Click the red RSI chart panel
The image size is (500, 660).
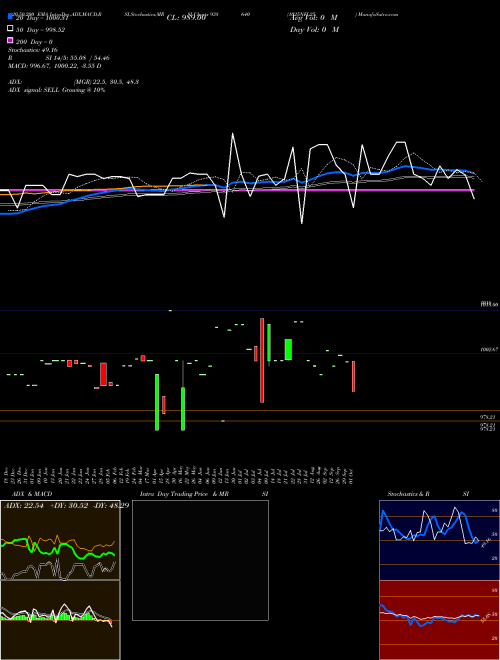click(x=439, y=620)
